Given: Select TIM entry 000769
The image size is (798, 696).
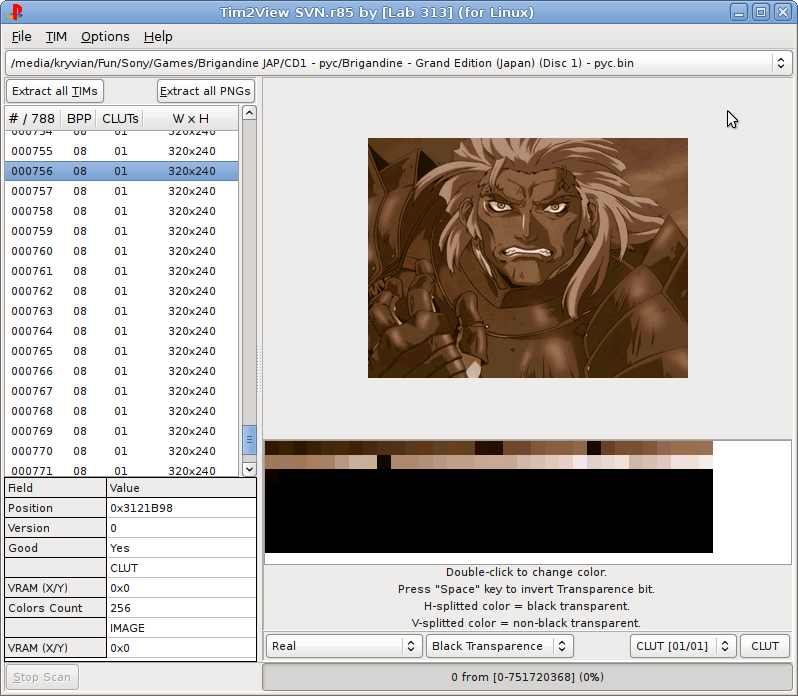Looking at the screenshot, I should click(x=122, y=431).
